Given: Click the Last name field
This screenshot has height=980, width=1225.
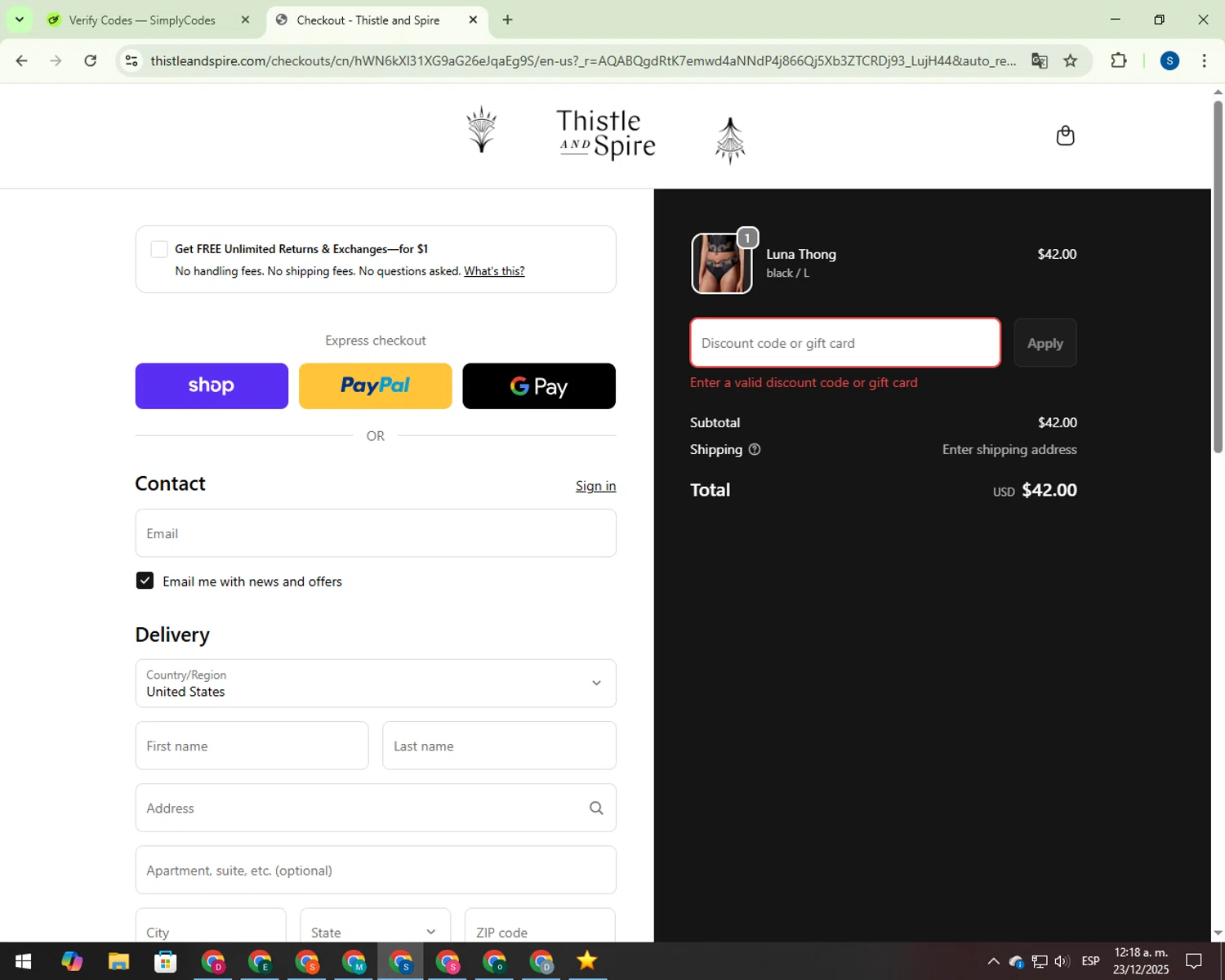Looking at the screenshot, I should click(x=499, y=746).
